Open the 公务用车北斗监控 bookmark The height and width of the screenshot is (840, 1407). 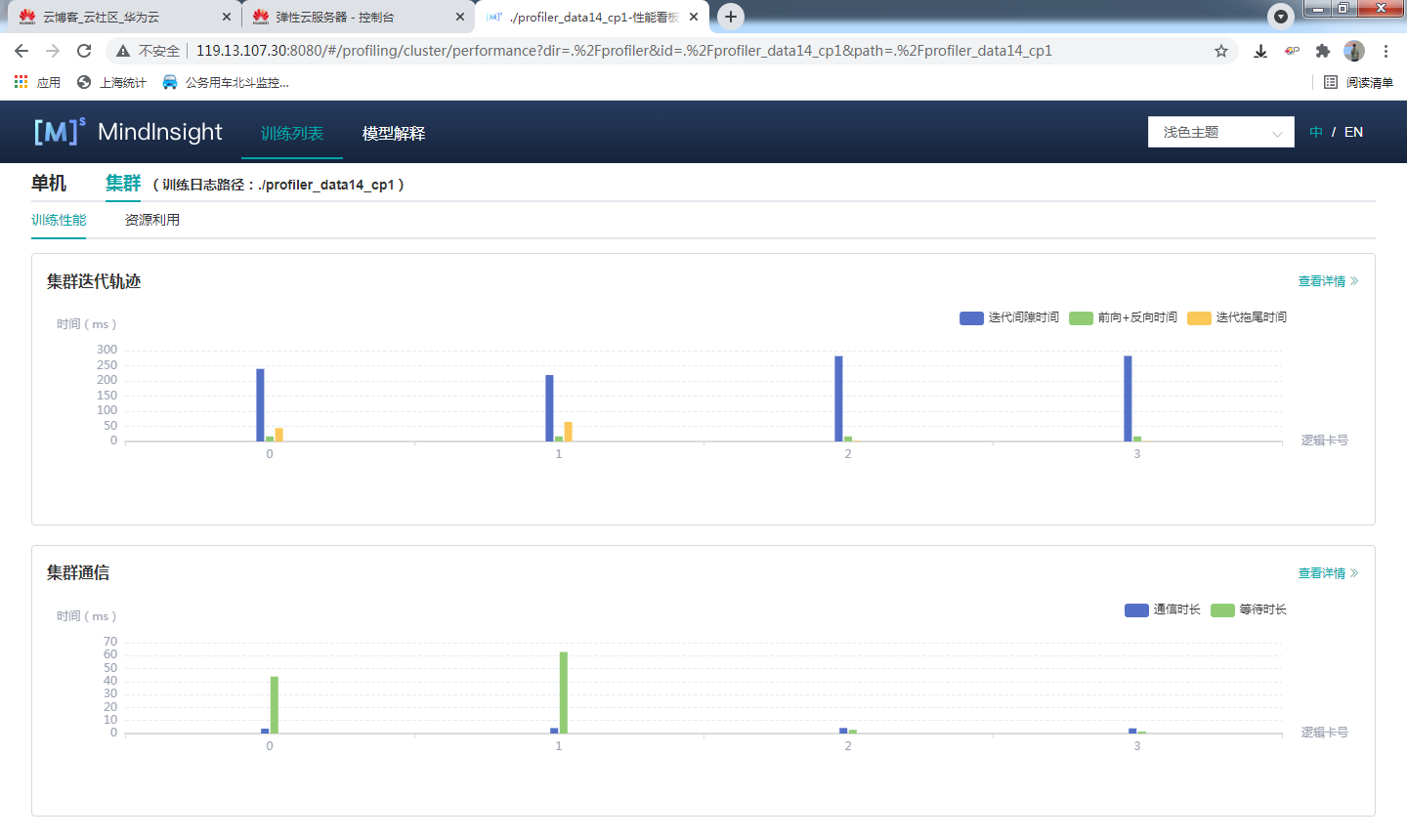tap(226, 82)
